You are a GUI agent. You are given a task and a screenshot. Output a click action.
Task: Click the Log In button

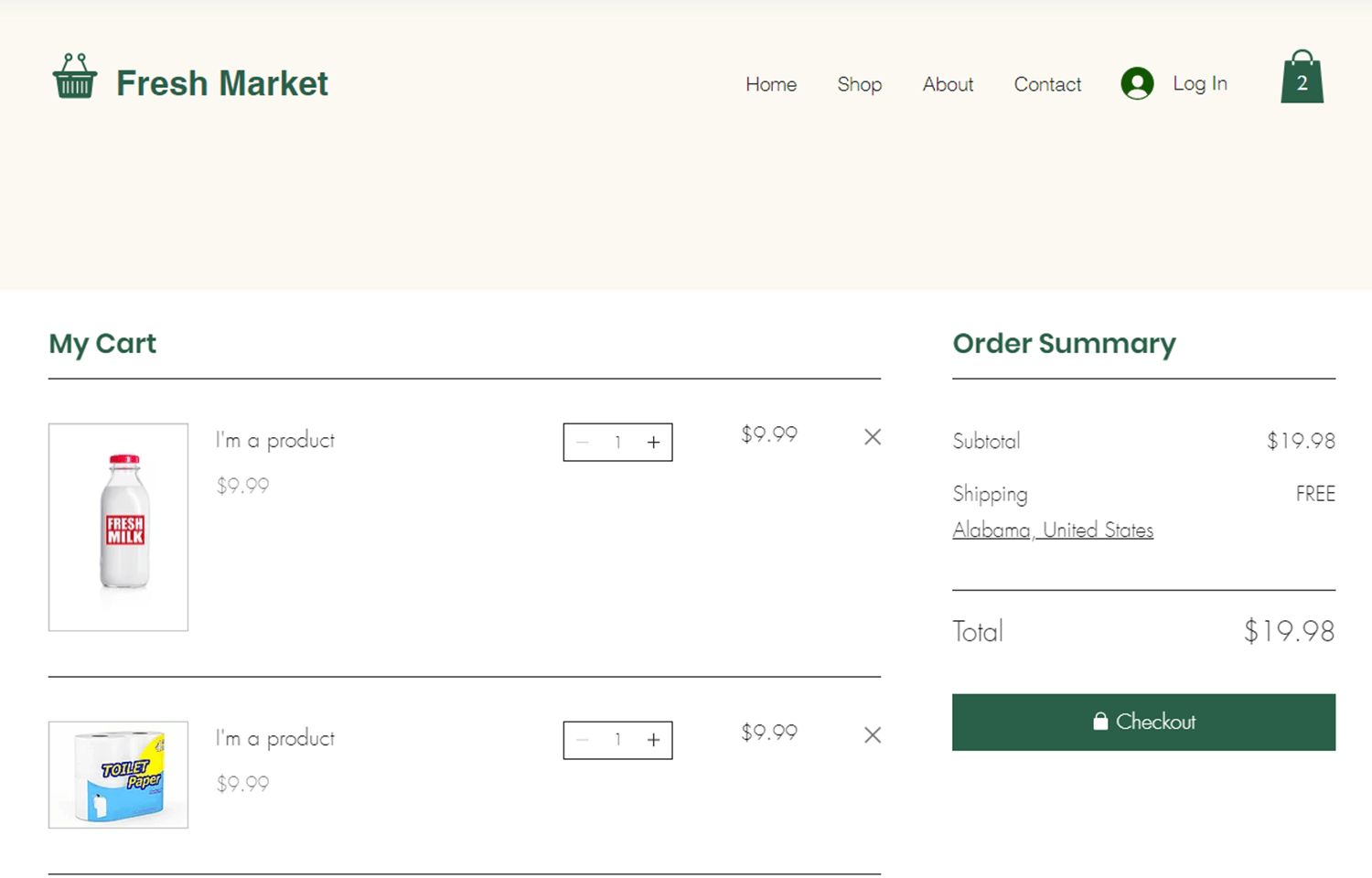pyautogui.click(x=1199, y=83)
